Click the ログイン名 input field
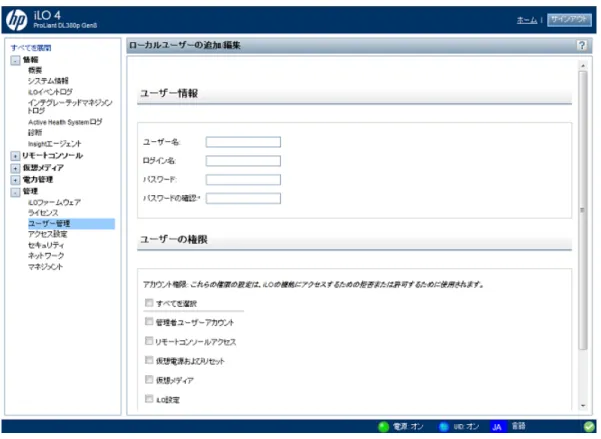601x439 pixels. 243,161
